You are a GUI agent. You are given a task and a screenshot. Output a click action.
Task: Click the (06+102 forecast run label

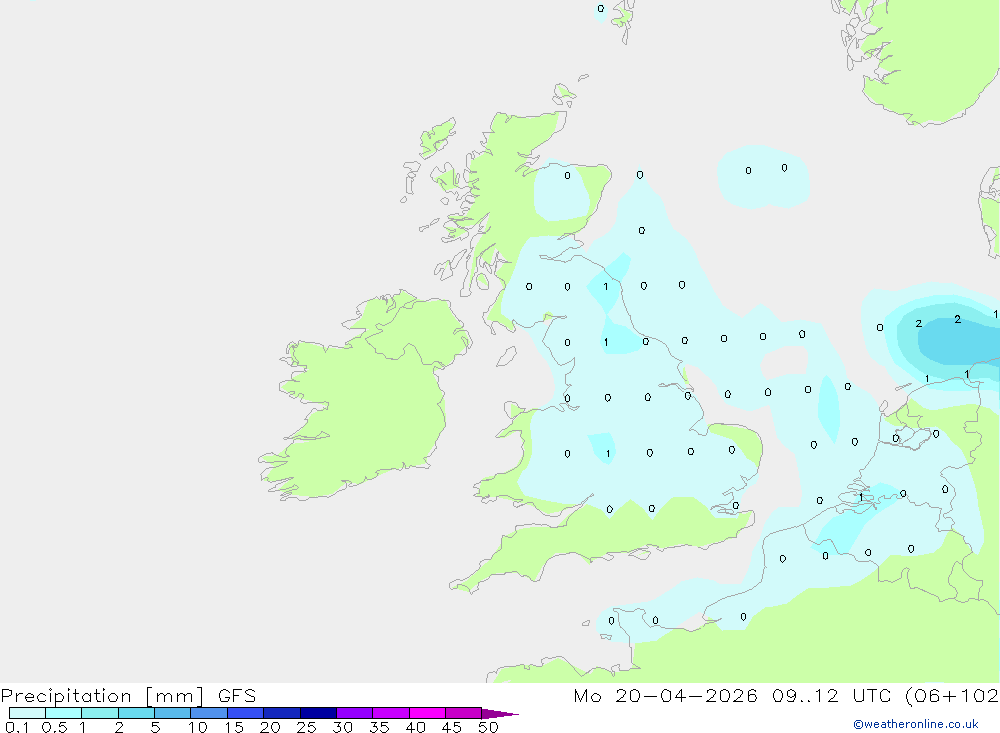point(952,696)
